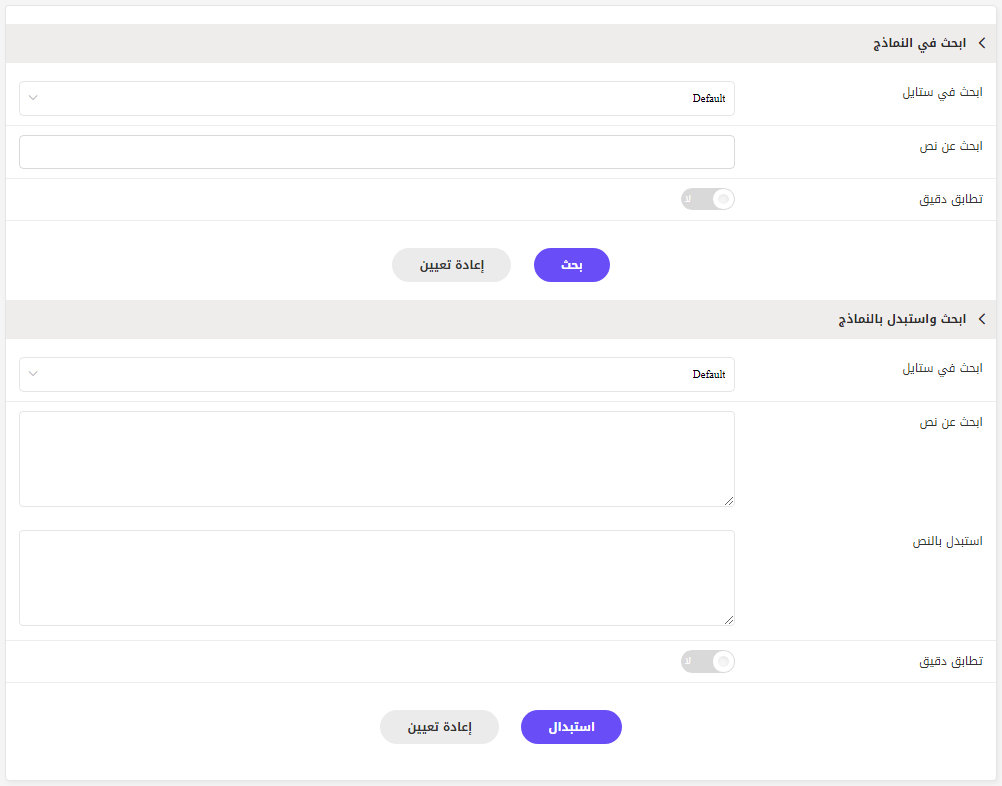Click the ابحث واستبدل بالنماذج section header title

click(902, 320)
